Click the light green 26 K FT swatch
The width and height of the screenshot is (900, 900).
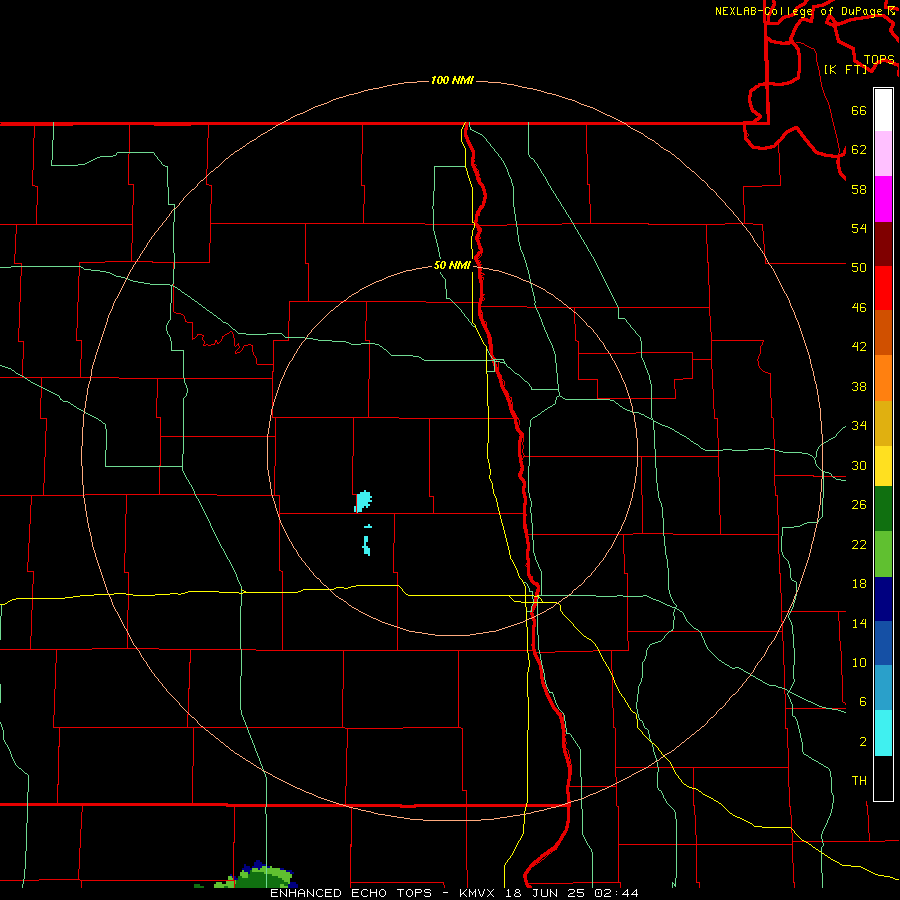[x=883, y=554]
